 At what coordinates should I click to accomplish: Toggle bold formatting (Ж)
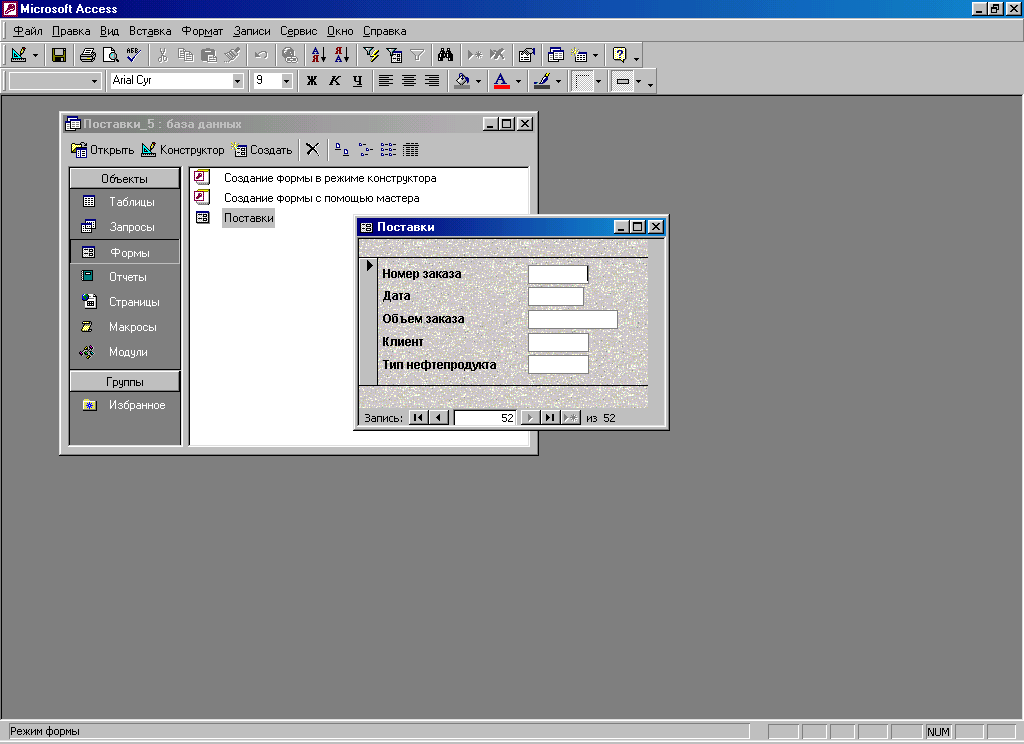tap(311, 81)
